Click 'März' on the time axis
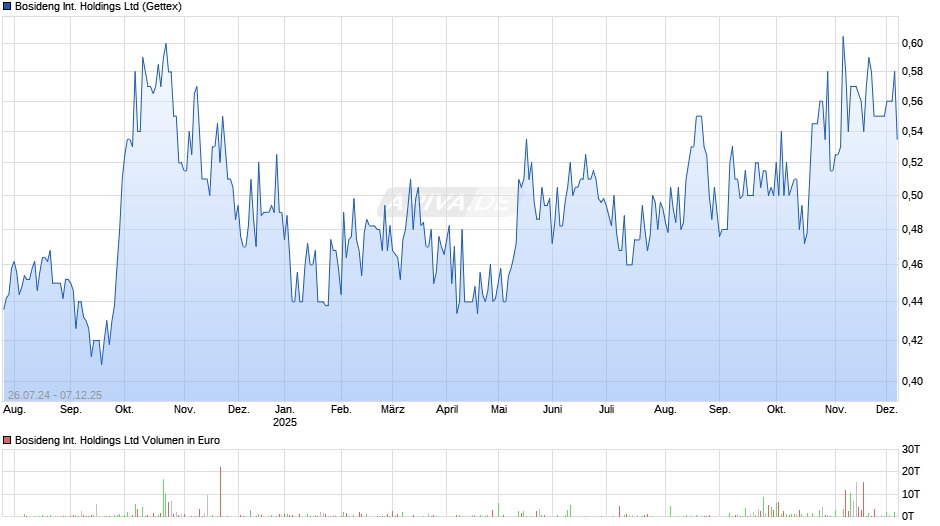 [393, 410]
